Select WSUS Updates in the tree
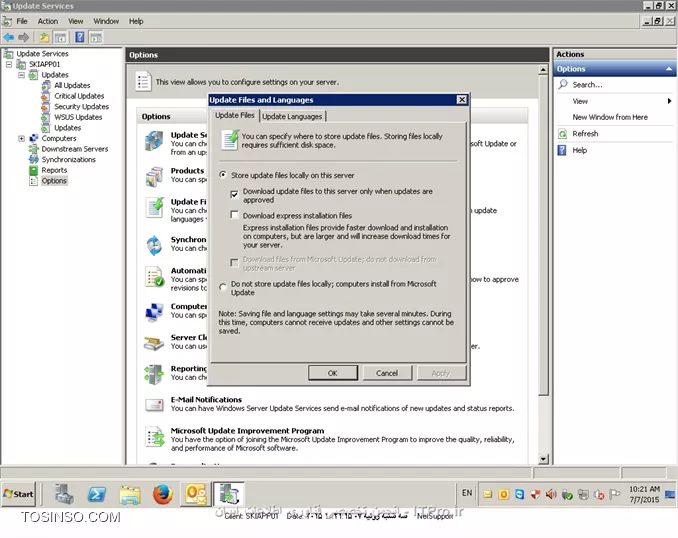Viewport: 678px width, 538px height. click(x=78, y=117)
